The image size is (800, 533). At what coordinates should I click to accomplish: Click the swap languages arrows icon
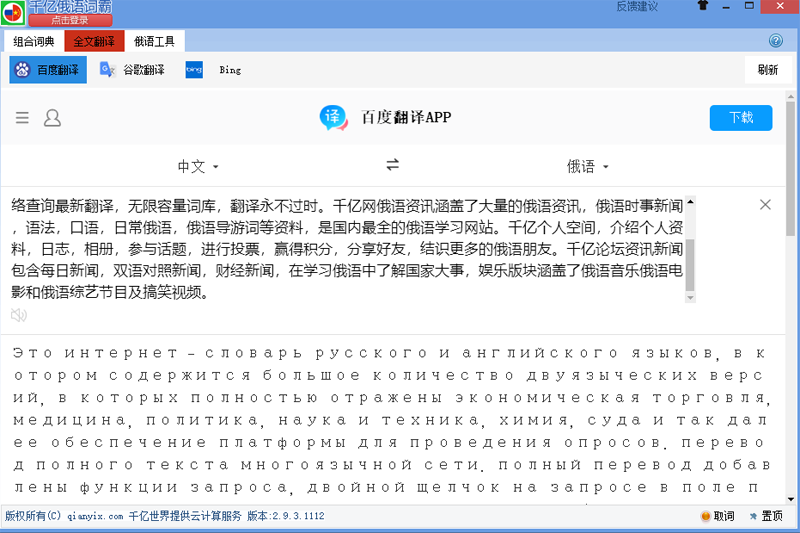pos(393,165)
